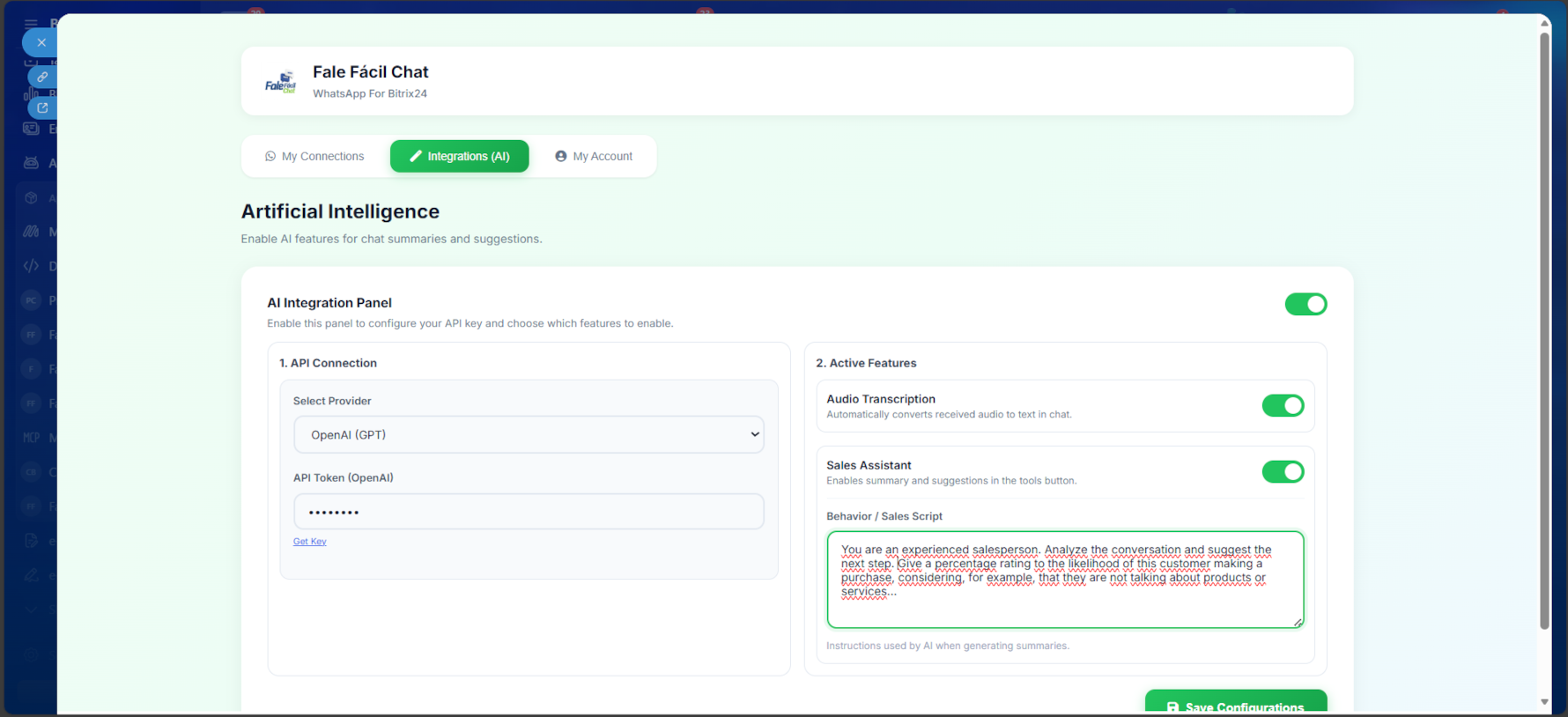Click the Get Key link
1568x717 pixels.
[309, 542]
